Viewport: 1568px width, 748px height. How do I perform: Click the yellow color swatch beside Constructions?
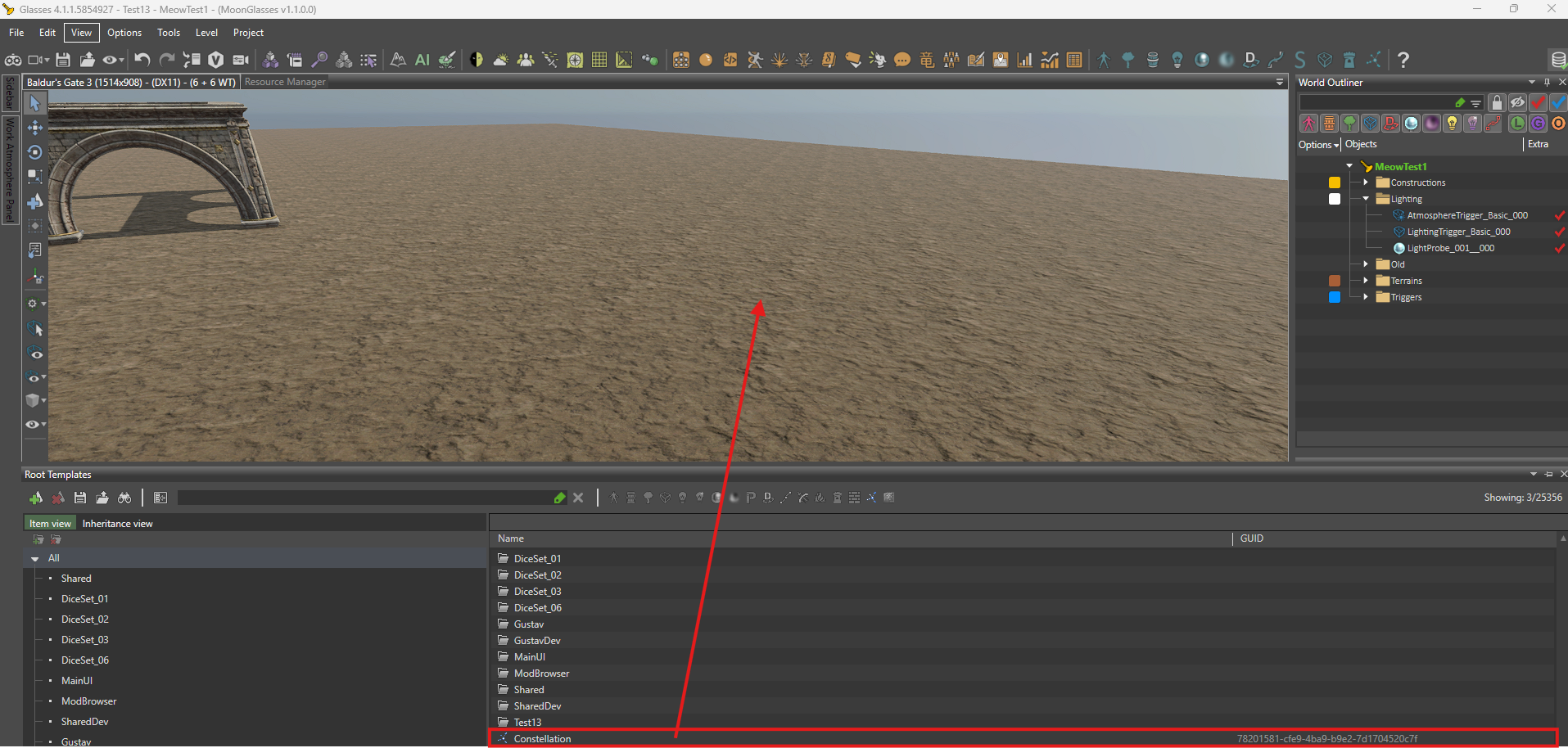click(x=1335, y=182)
